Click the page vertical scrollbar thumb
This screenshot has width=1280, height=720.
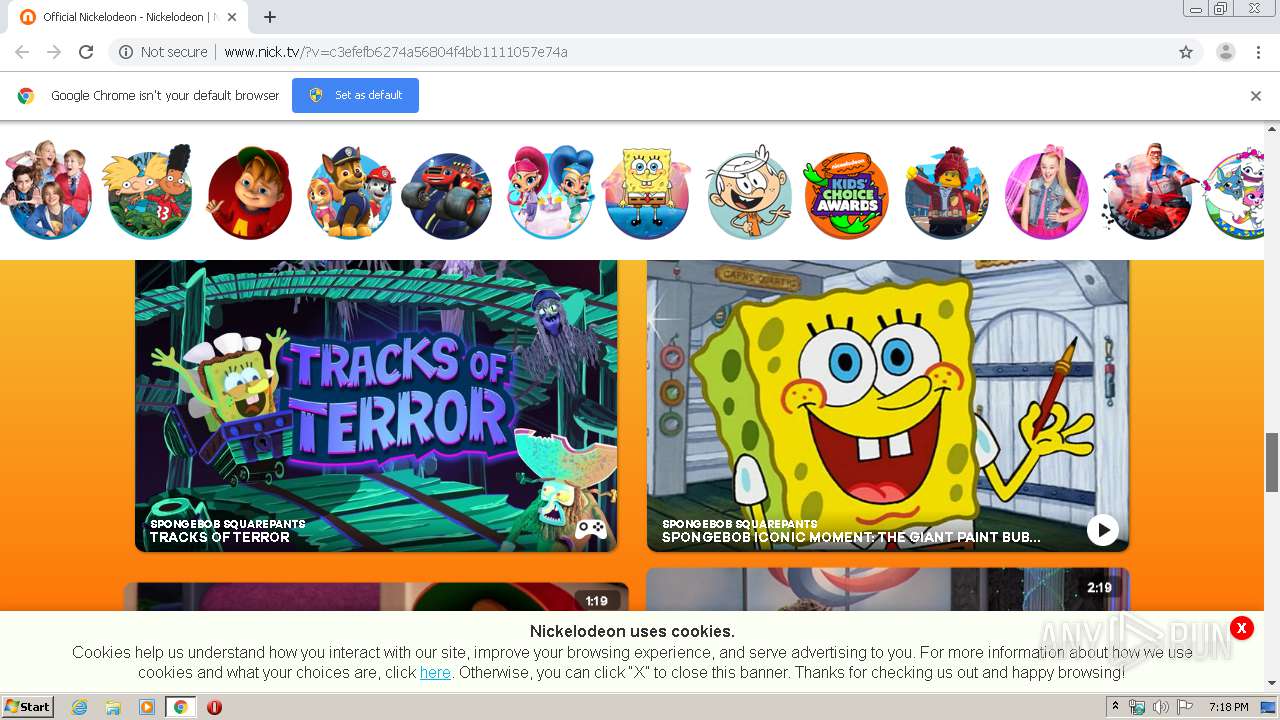point(1272,462)
